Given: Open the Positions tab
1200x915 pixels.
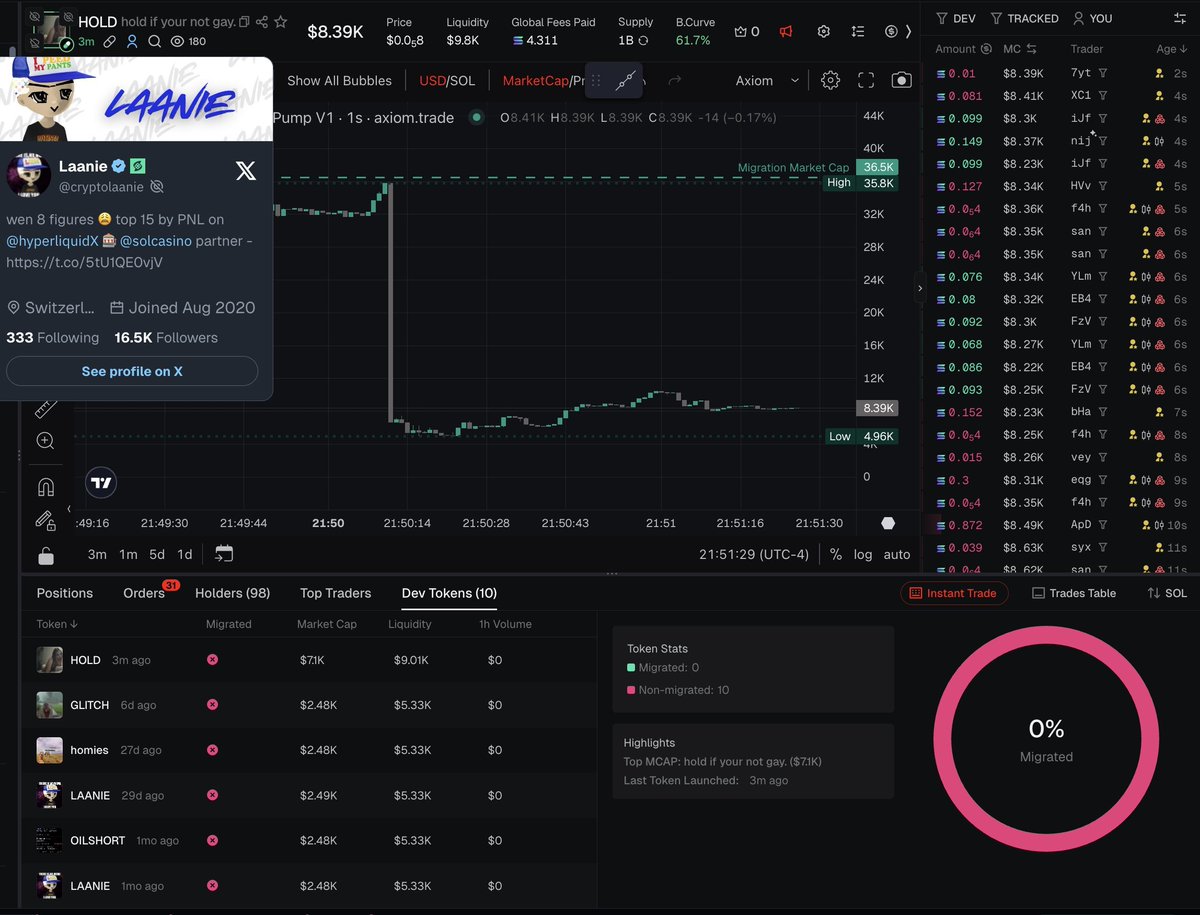Looking at the screenshot, I should coord(65,593).
